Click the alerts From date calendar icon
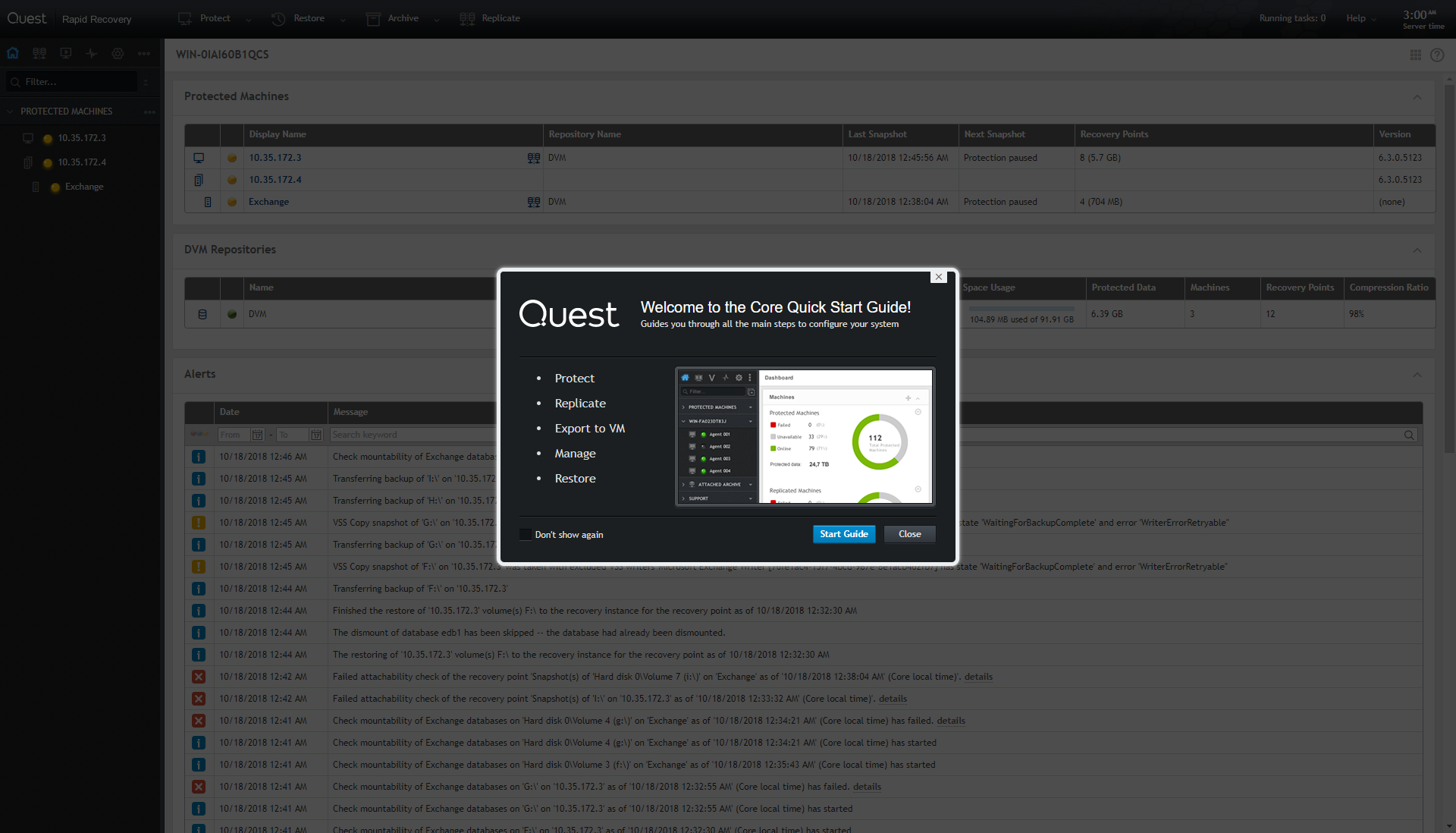 257,435
